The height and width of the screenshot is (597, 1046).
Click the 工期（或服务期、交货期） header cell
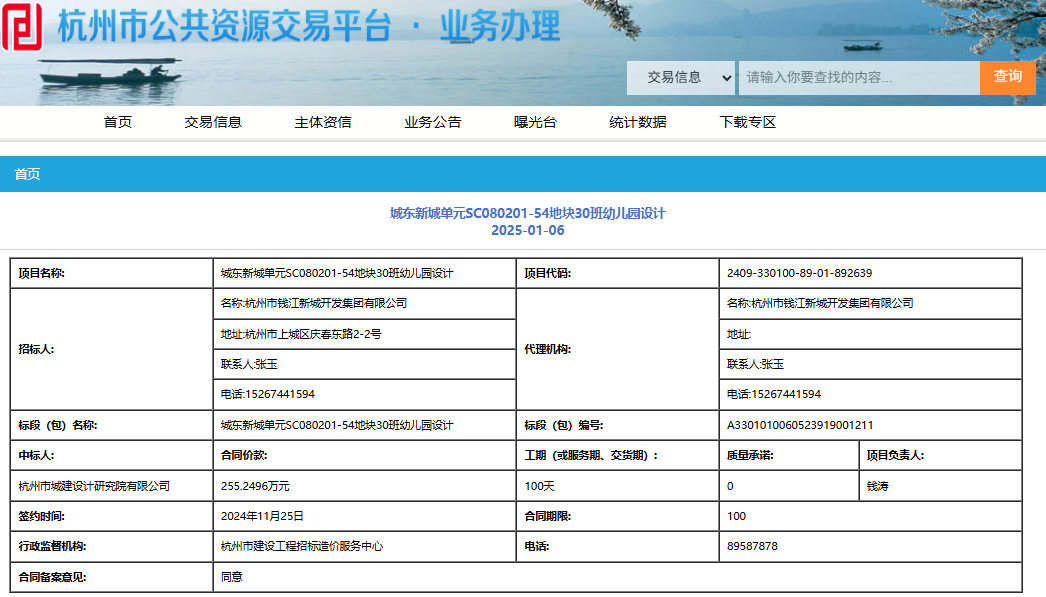pyautogui.click(x=617, y=455)
